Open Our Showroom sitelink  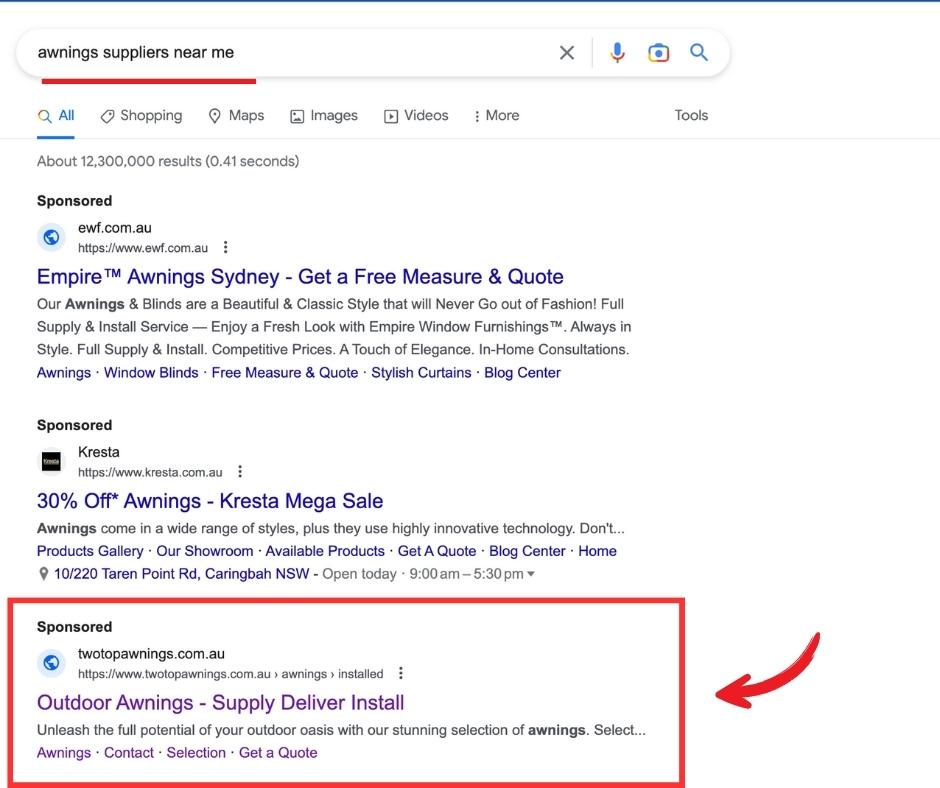tap(204, 551)
